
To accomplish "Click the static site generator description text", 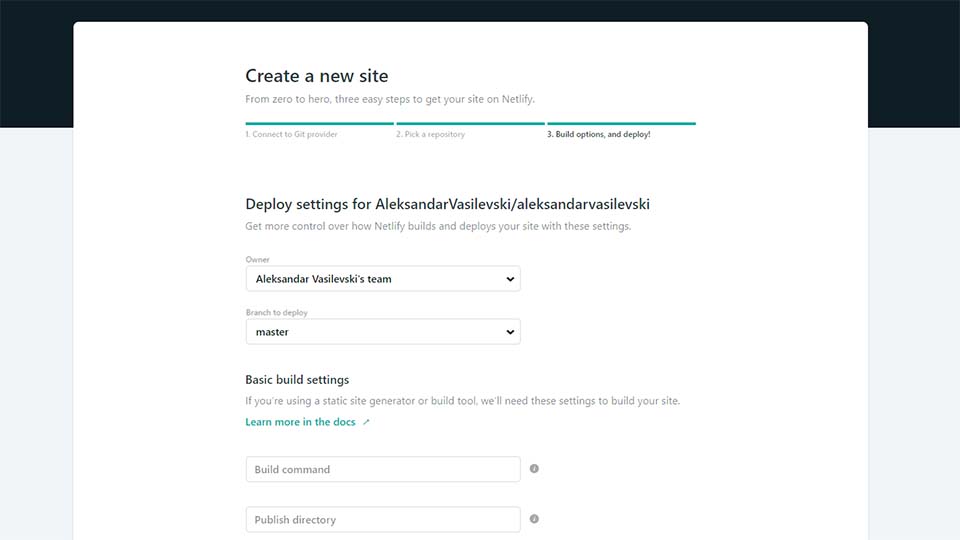I will pos(463,401).
